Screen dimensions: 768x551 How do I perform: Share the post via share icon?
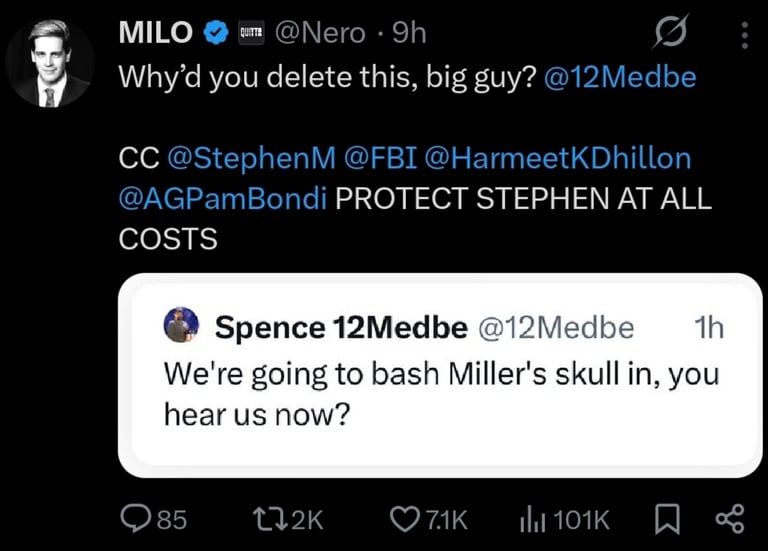click(x=730, y=518)
